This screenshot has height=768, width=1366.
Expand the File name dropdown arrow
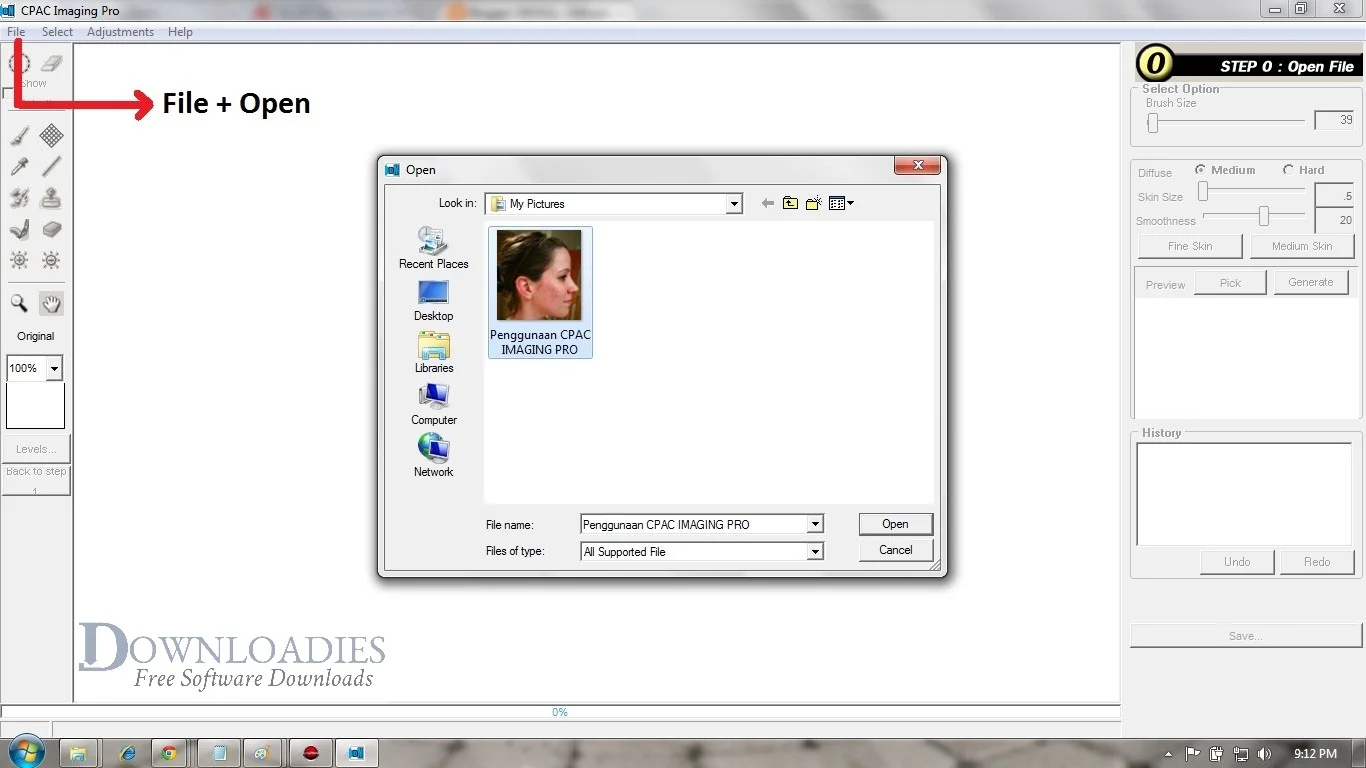[x=815, y=524]
